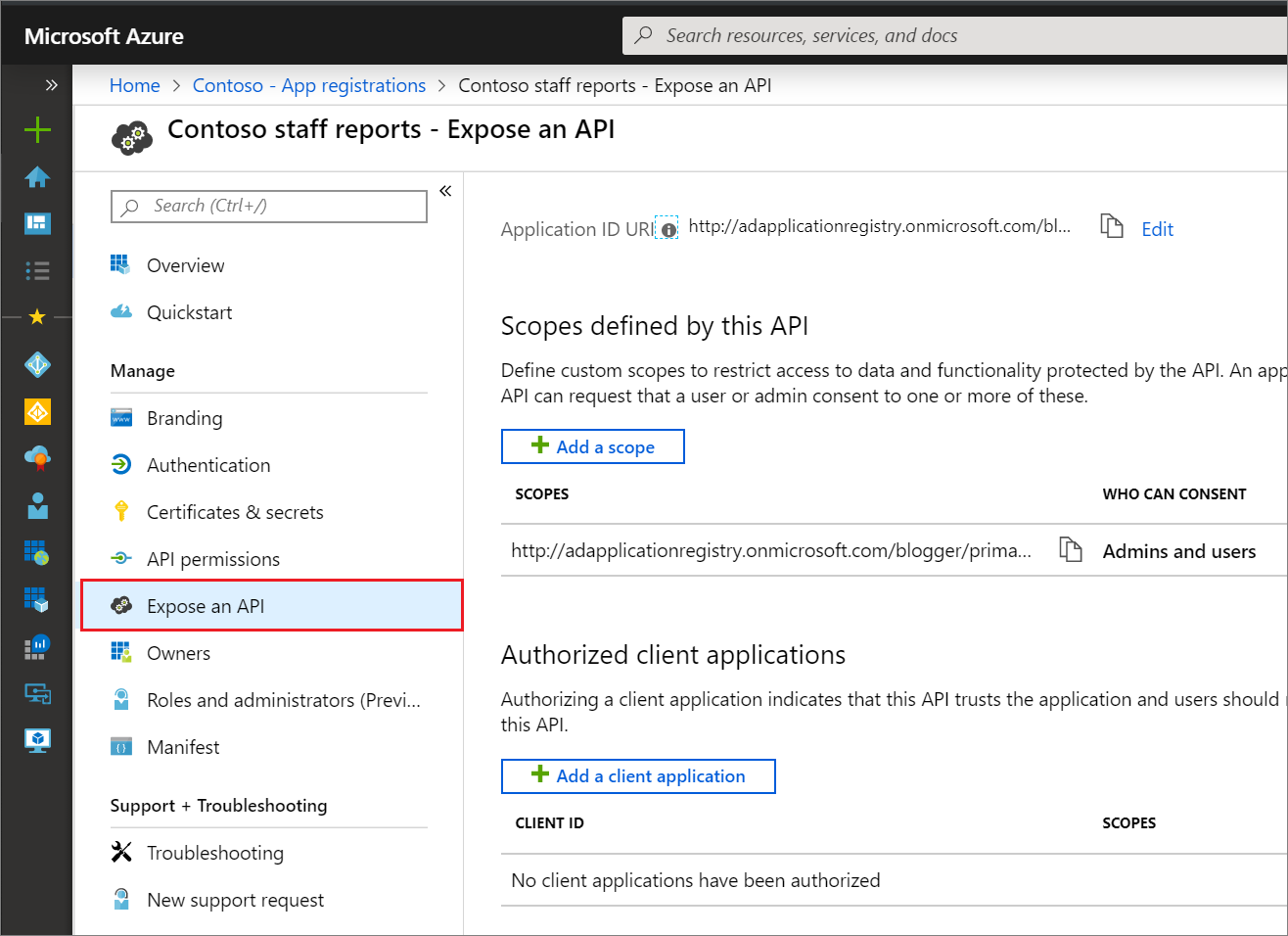Expand the left navigation rail
This screenshot has width=1288, height=936.
[x=51, y=85]
